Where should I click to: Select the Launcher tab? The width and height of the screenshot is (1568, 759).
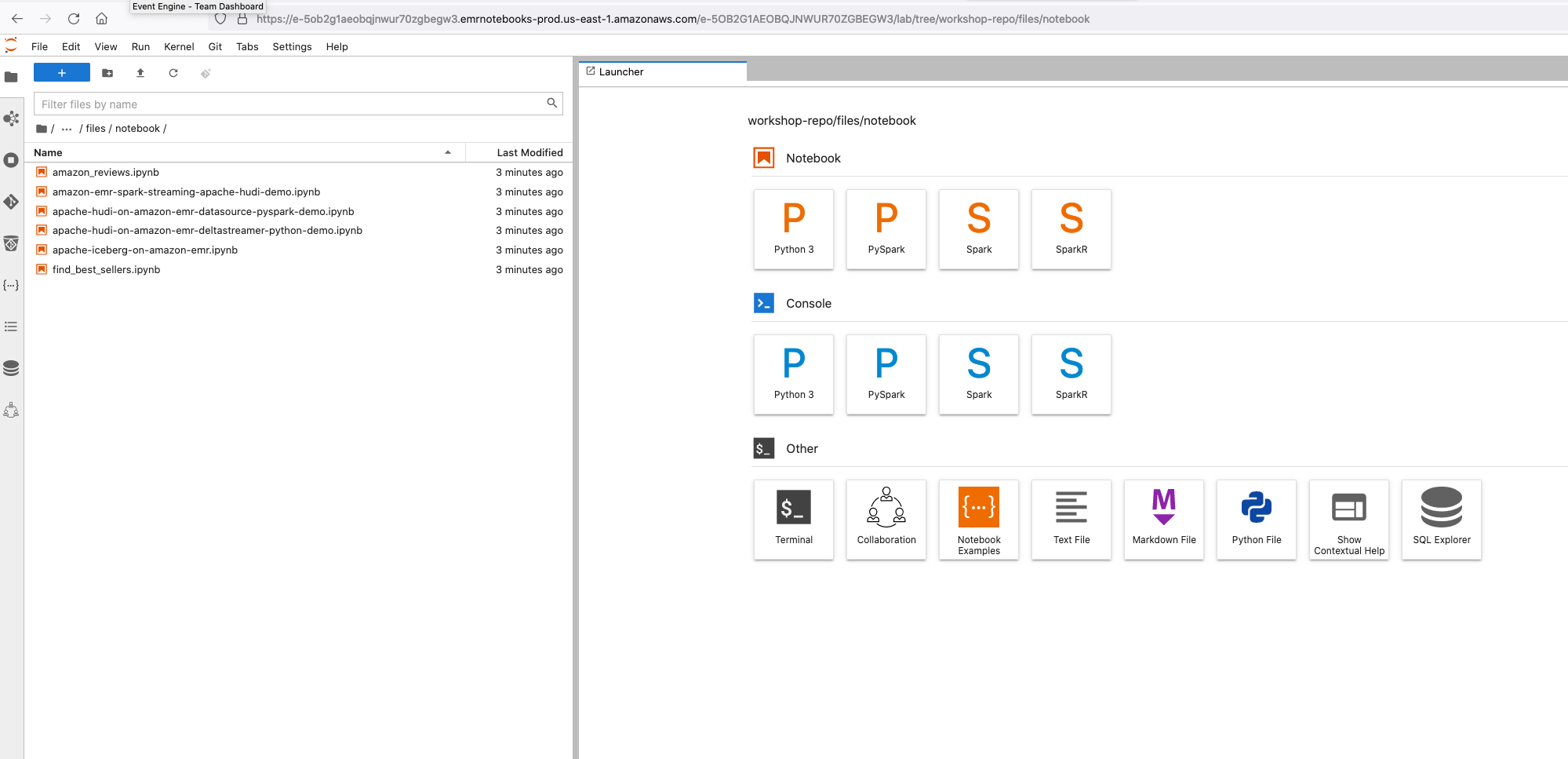tap(663, 71)
